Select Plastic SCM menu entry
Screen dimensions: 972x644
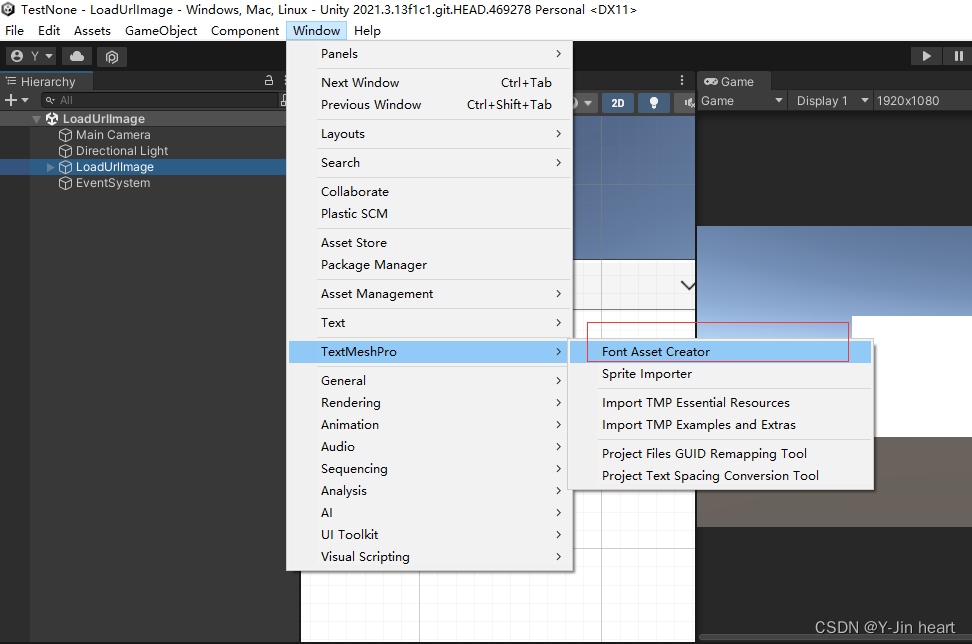coord(429,214)
